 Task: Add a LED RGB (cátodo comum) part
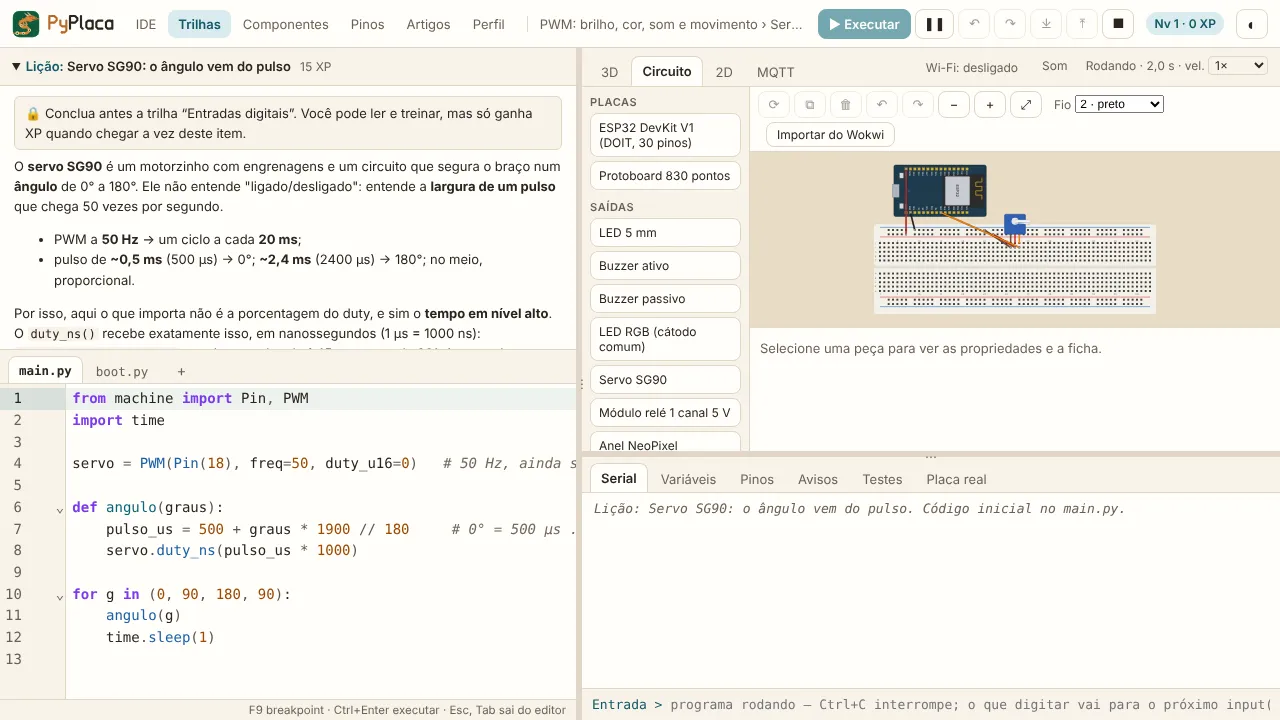(665, 339)
